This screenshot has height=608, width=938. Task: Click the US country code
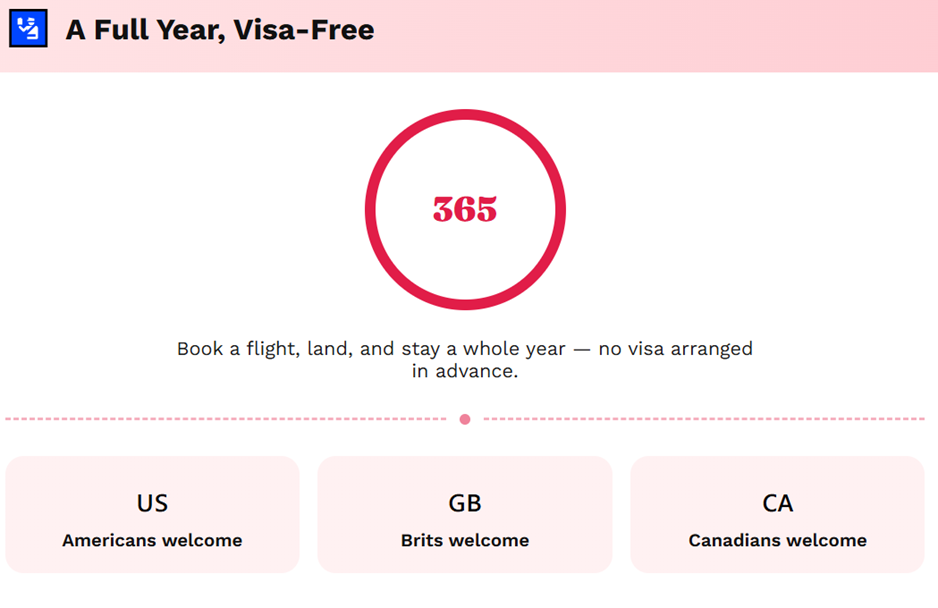[153, 503]
